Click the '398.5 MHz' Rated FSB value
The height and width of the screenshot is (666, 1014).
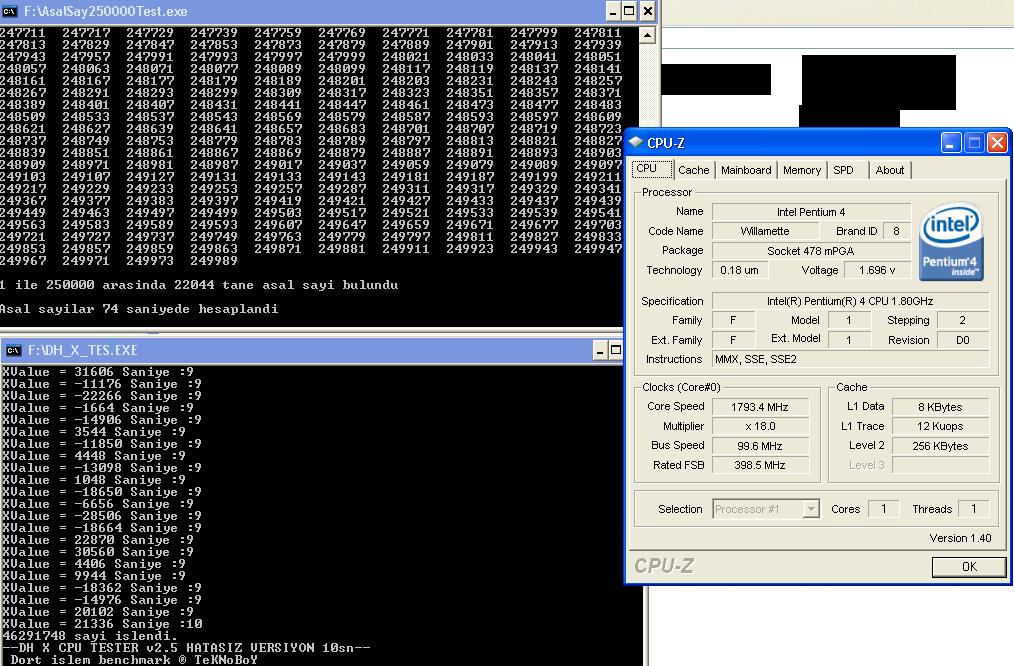tap(760, 466)
